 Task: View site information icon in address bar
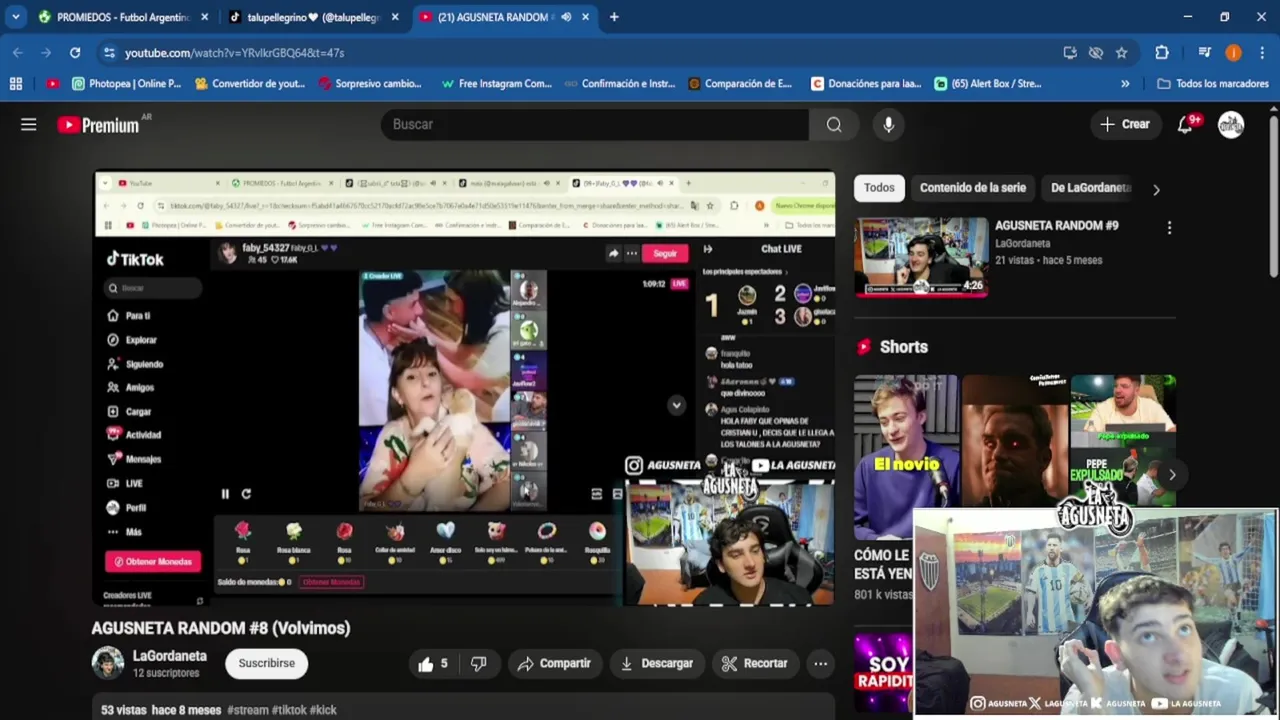coord(109,52)
